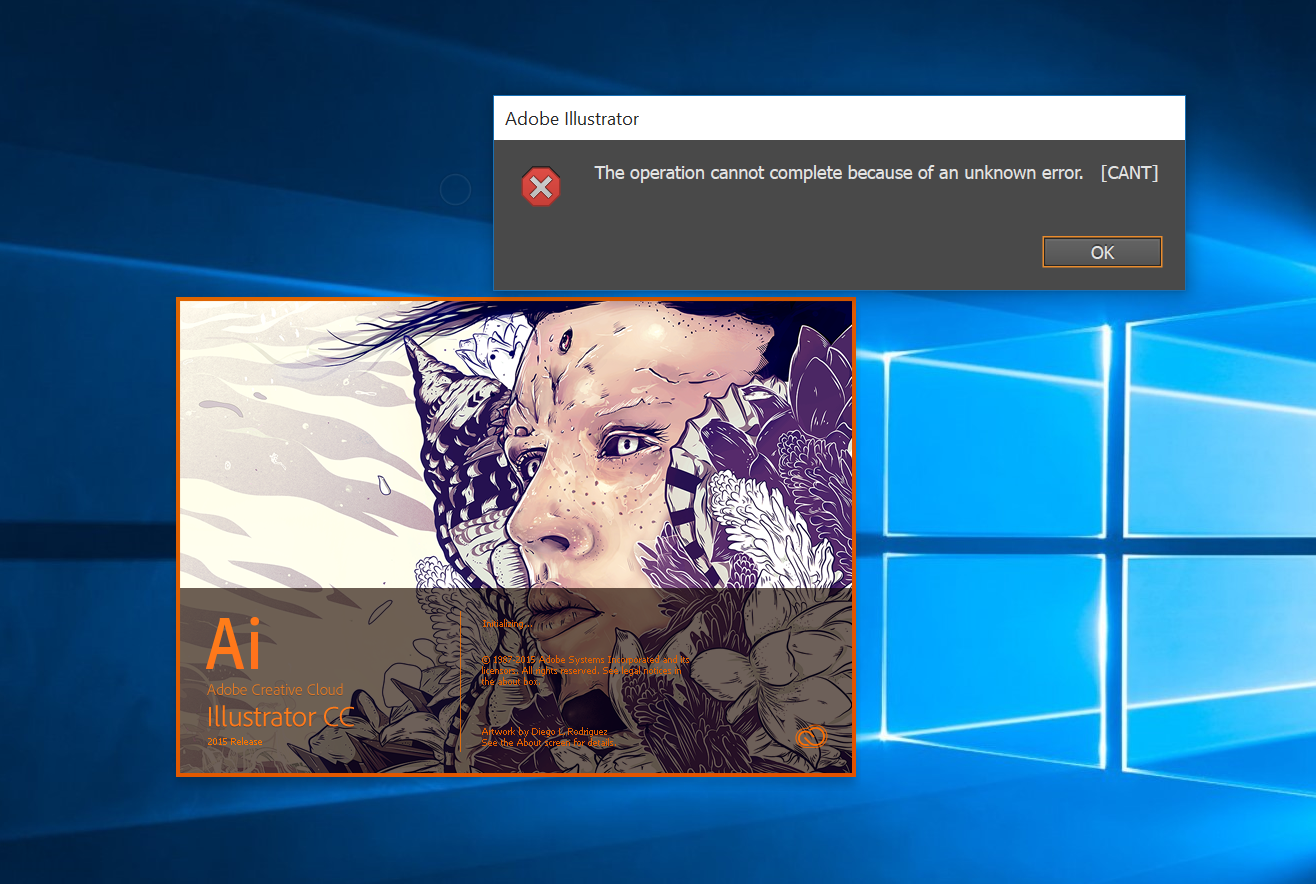
Task: Click the orange vertical divider on splash
Action: [x=460, y=682]
